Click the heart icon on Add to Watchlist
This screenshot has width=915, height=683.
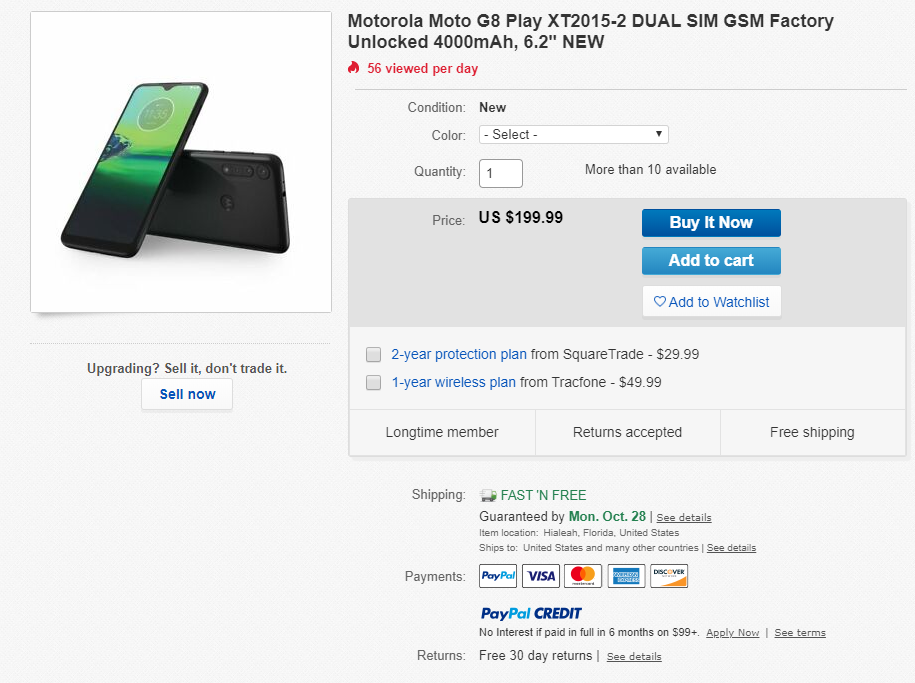pos(659,301)
